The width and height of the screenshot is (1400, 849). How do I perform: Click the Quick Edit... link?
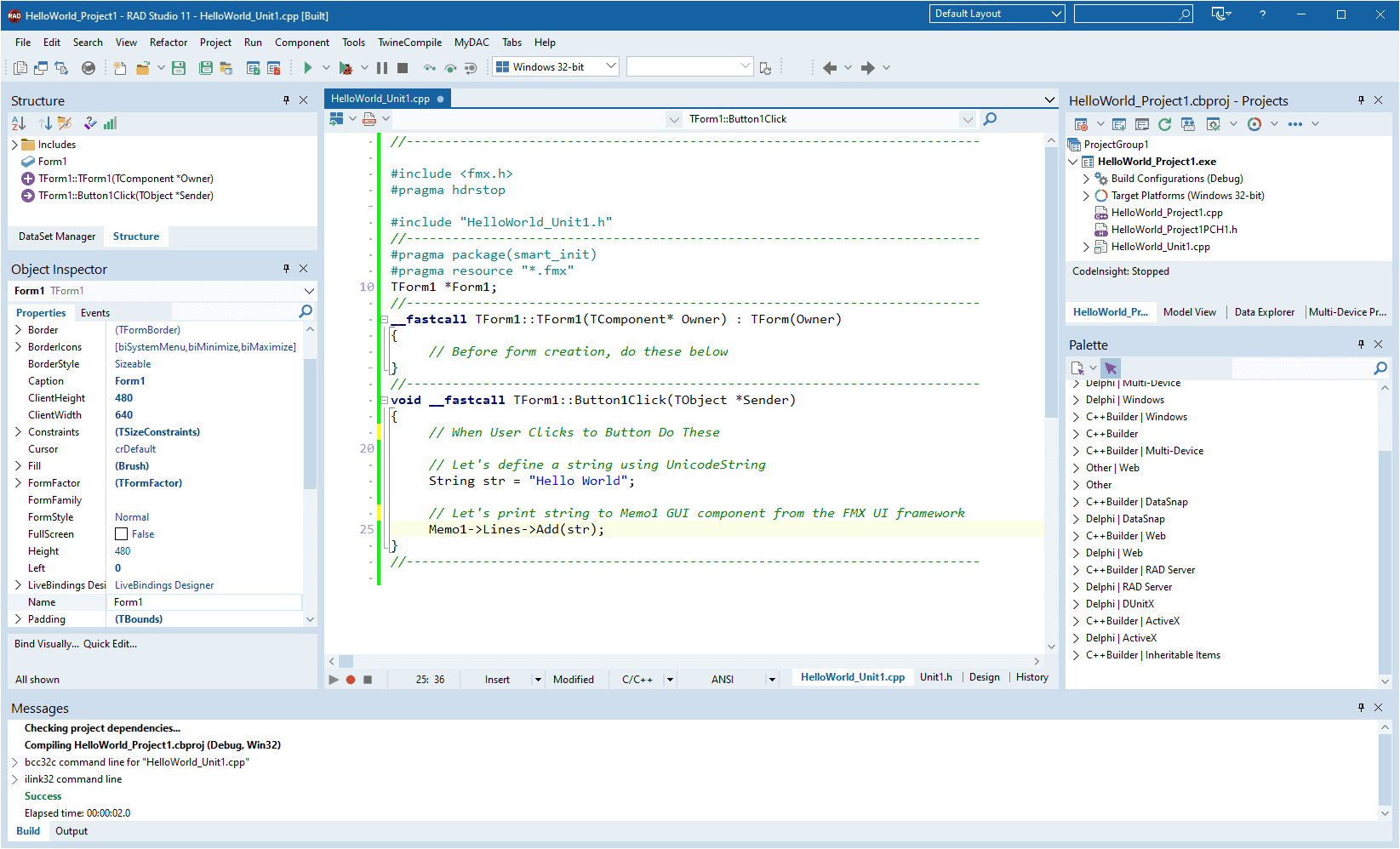110,644
